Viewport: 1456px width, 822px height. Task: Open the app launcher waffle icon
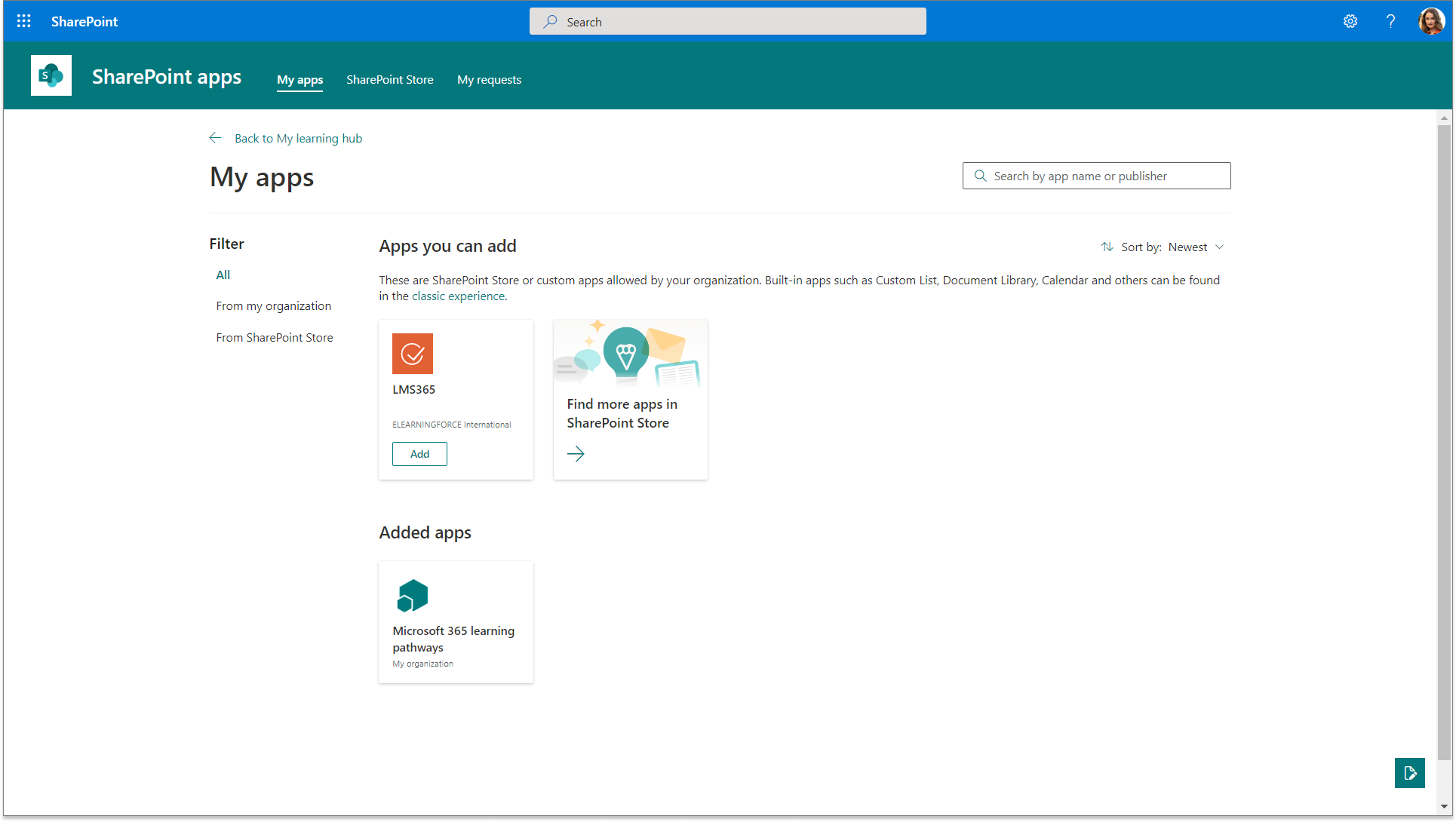click(x=24, y=21)
